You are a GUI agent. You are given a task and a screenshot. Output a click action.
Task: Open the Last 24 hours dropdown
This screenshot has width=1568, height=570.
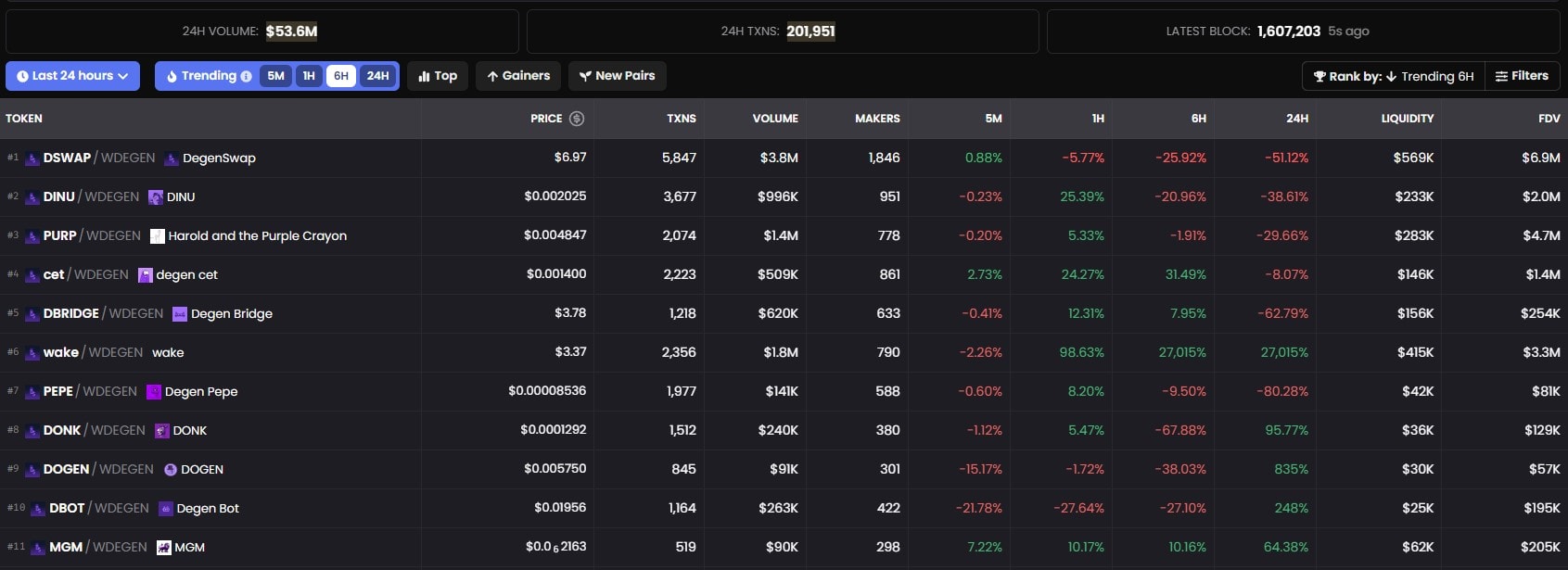coord(72,76)
